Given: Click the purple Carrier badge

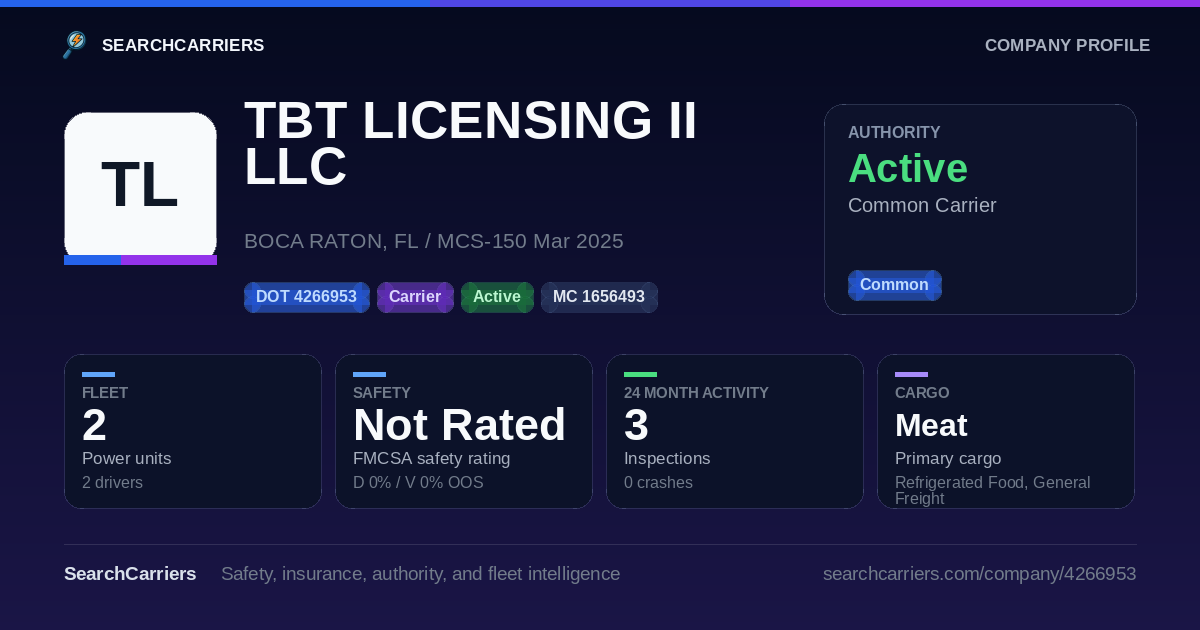Looking at the screenshot, I should coord(415,297).
